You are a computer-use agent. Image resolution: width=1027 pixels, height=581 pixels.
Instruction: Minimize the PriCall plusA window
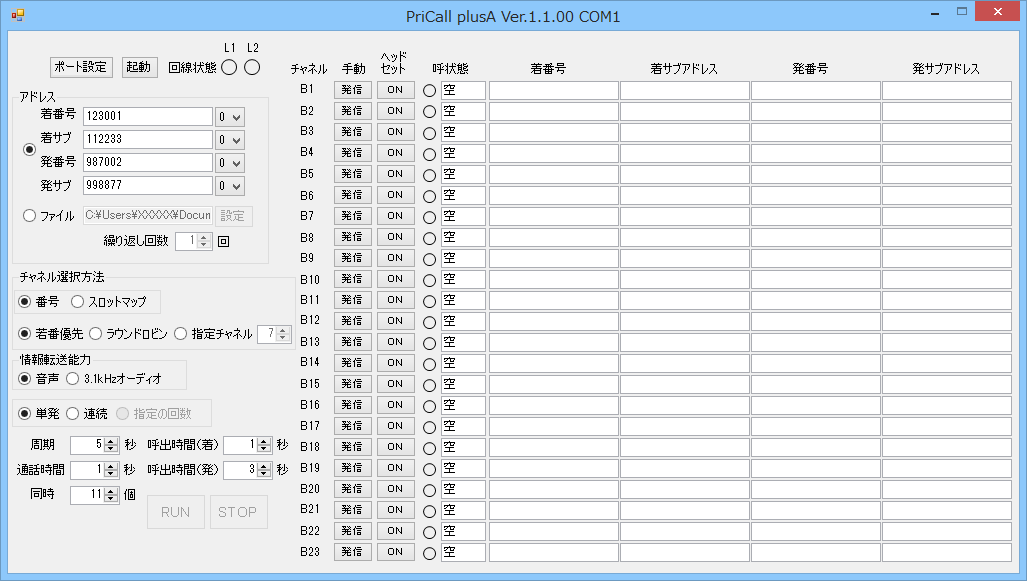[935, 12]
